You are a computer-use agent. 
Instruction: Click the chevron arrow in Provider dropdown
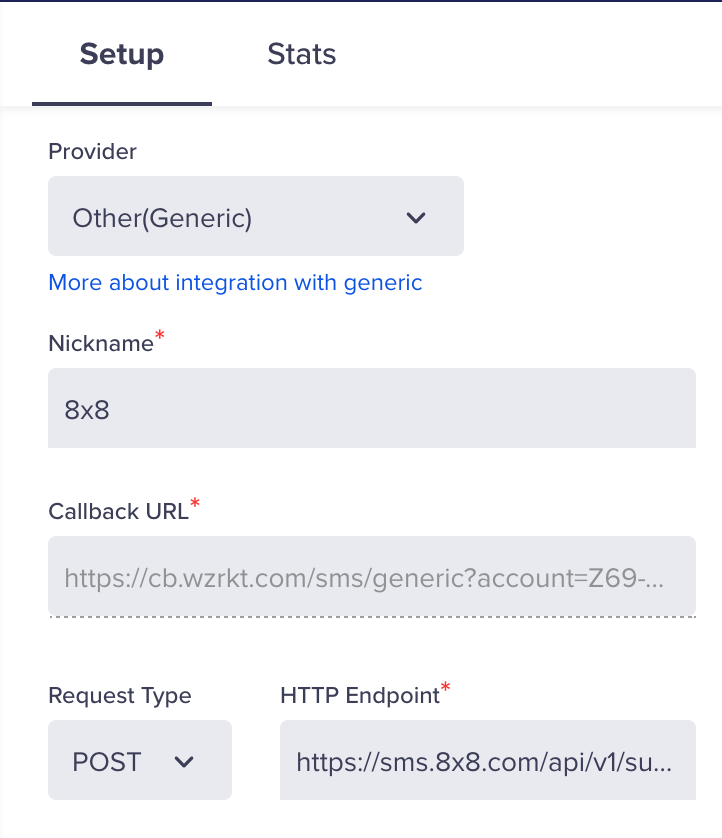(x=417, y=217)
